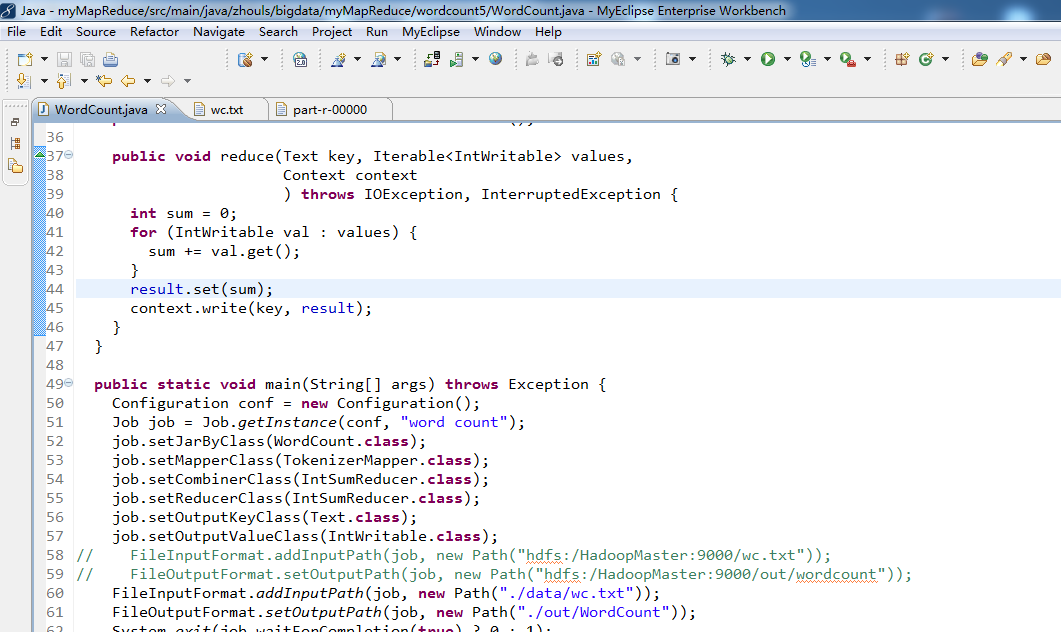Screen dimensions: 1061x632
Task: Click the Open Task folder icon
Action: [1043, 60]
